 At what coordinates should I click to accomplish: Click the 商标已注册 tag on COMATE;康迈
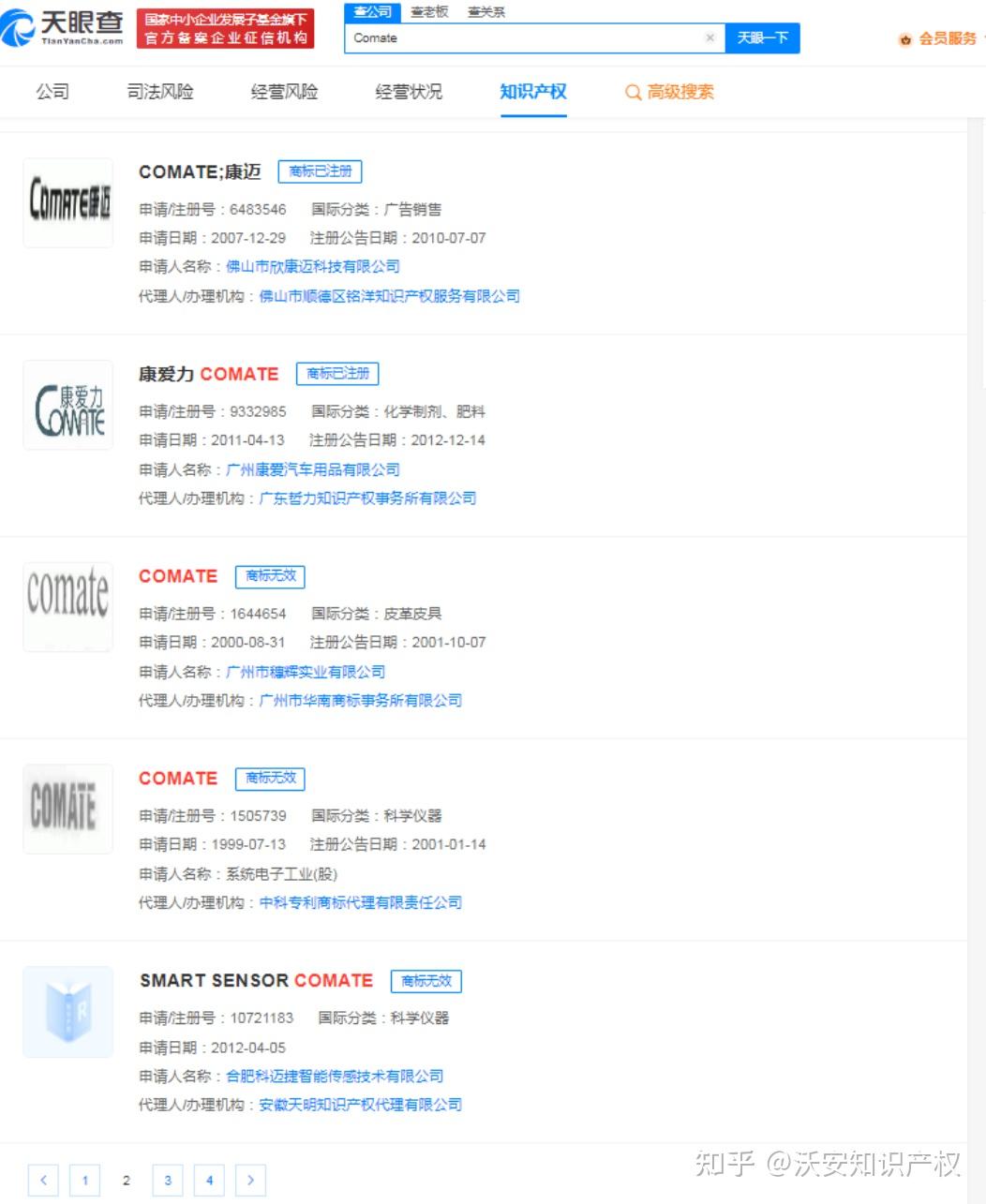click(320, 171)
